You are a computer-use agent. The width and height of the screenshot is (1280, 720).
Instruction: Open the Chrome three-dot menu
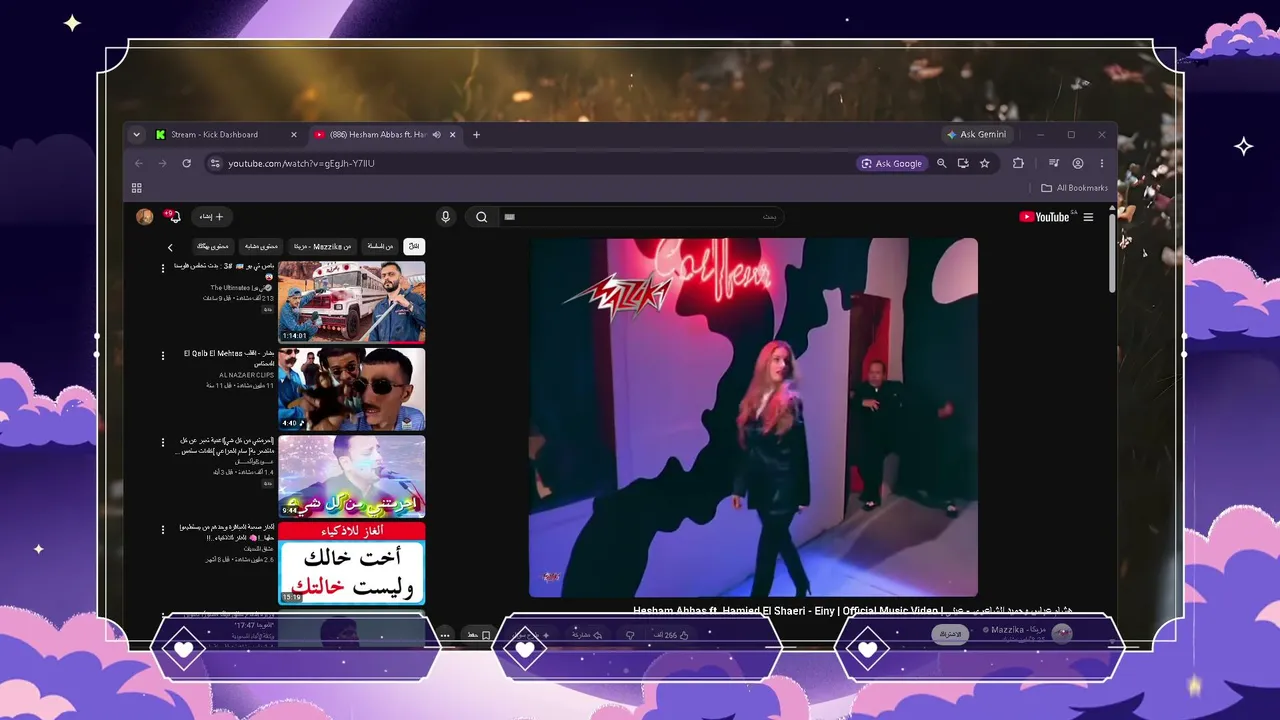1102,163
